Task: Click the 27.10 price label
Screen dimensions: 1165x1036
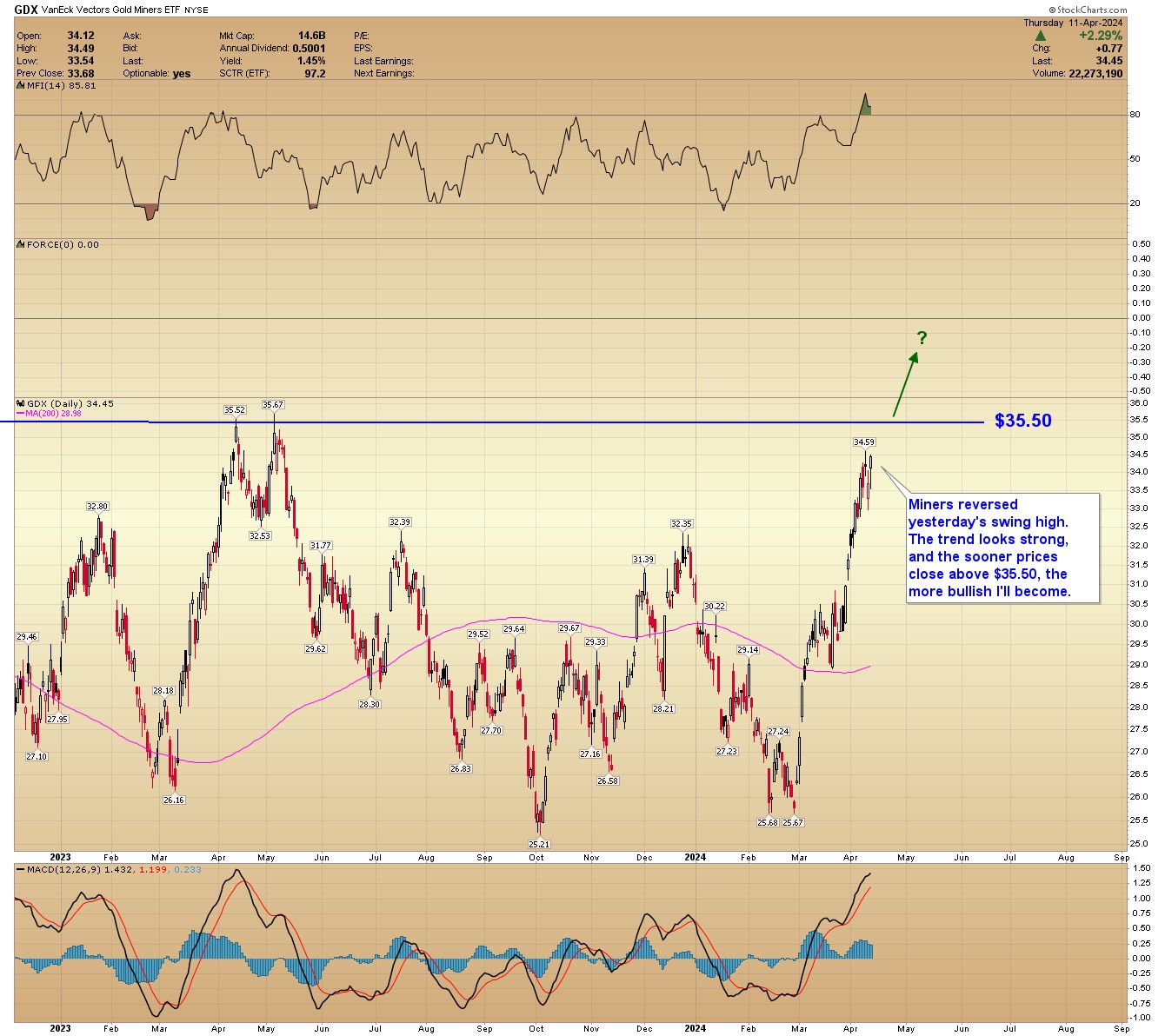Action: point(37,757)
